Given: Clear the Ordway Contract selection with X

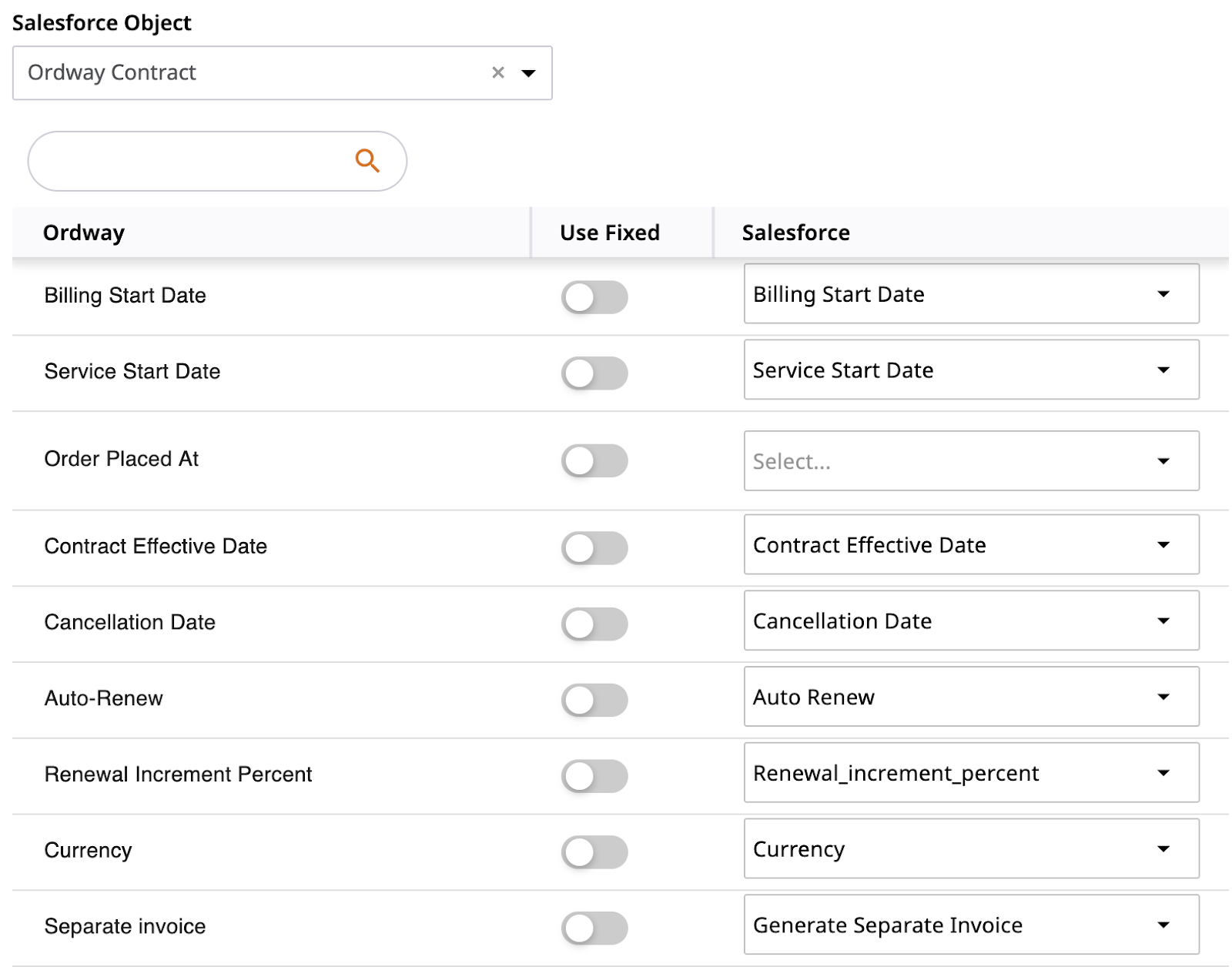Looking at the screenshot, I should tap(498, 72).
